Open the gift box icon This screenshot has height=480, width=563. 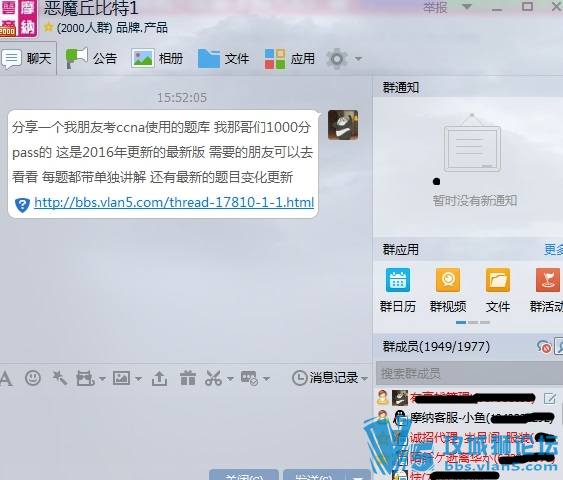[188, 378]
